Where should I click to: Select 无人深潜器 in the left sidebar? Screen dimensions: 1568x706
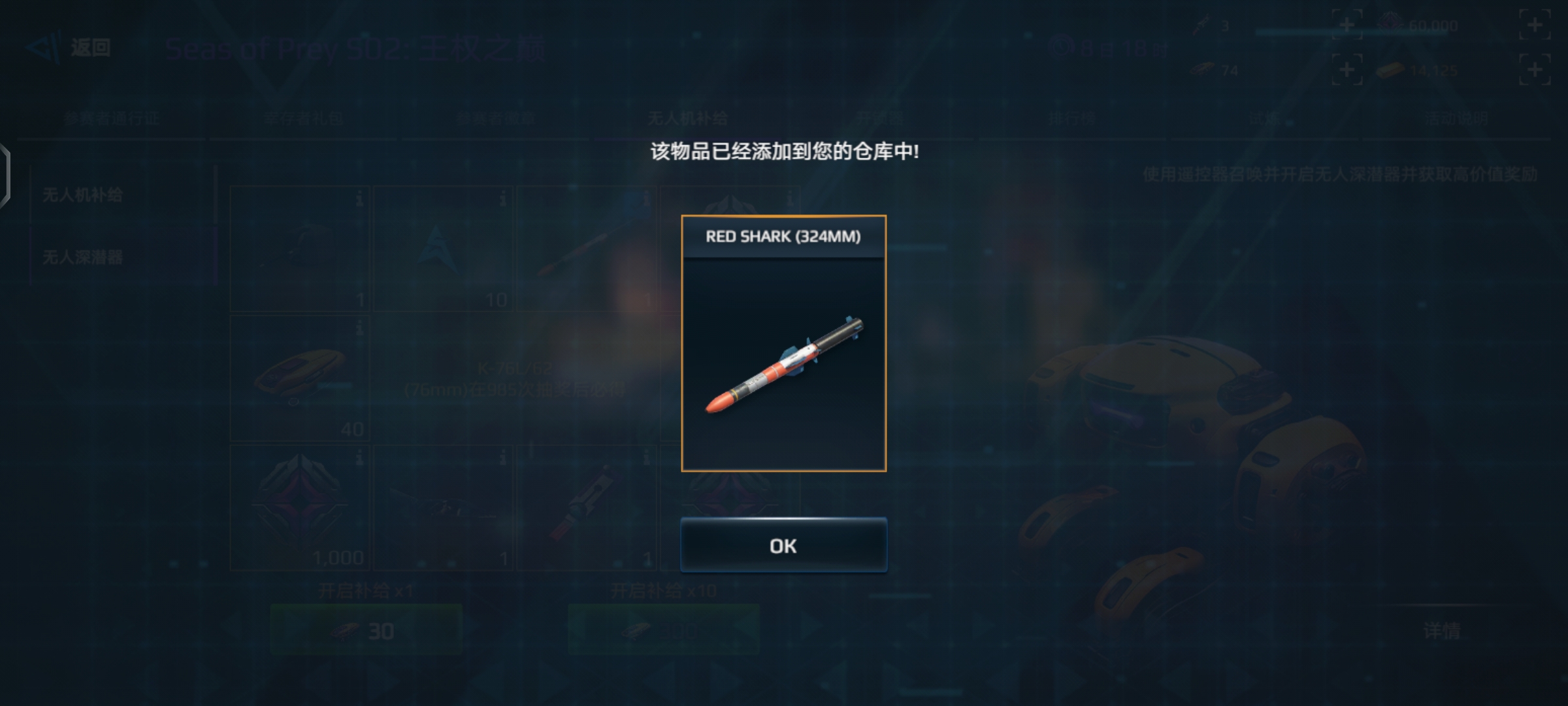pos(83,257)
